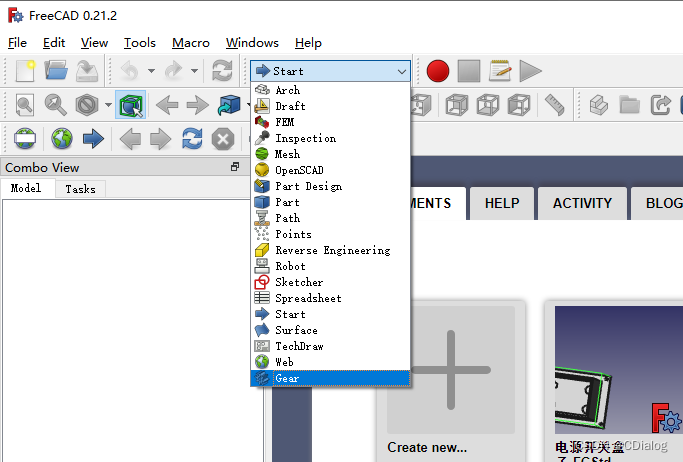This screenshot has height=462, width=683.
Task: Open the redo history dropdown arrow
Action: [x=194, y=71]
